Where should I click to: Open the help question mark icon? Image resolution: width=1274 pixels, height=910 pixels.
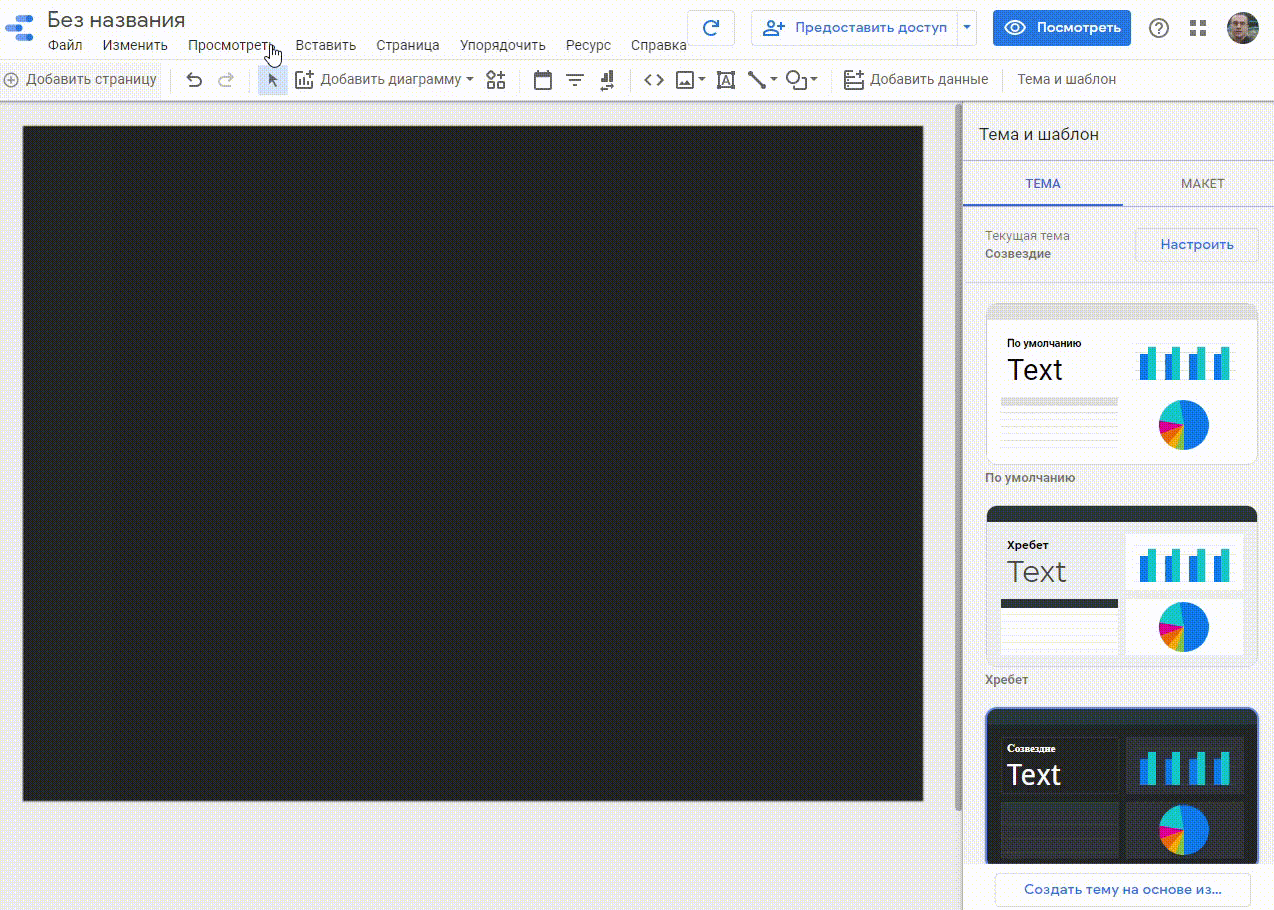pos(1158,28)
